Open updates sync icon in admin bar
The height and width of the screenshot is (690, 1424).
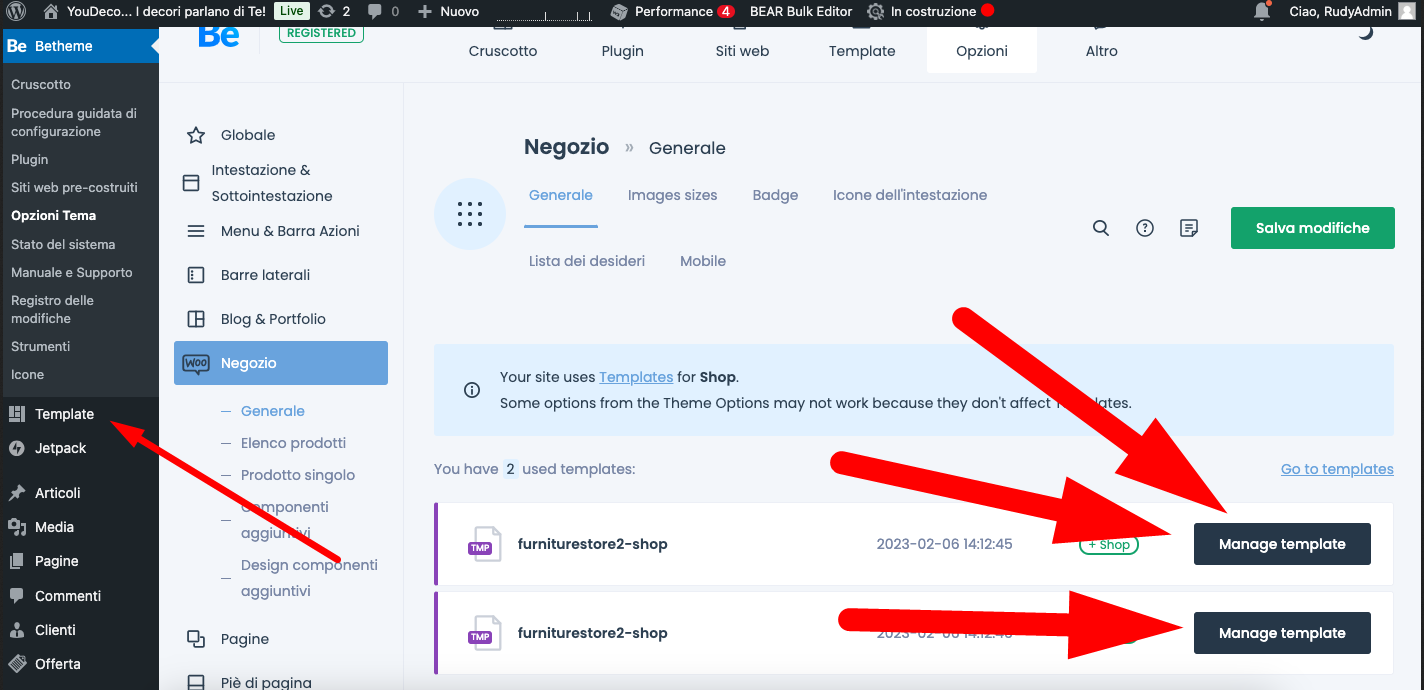pos(326,11)
